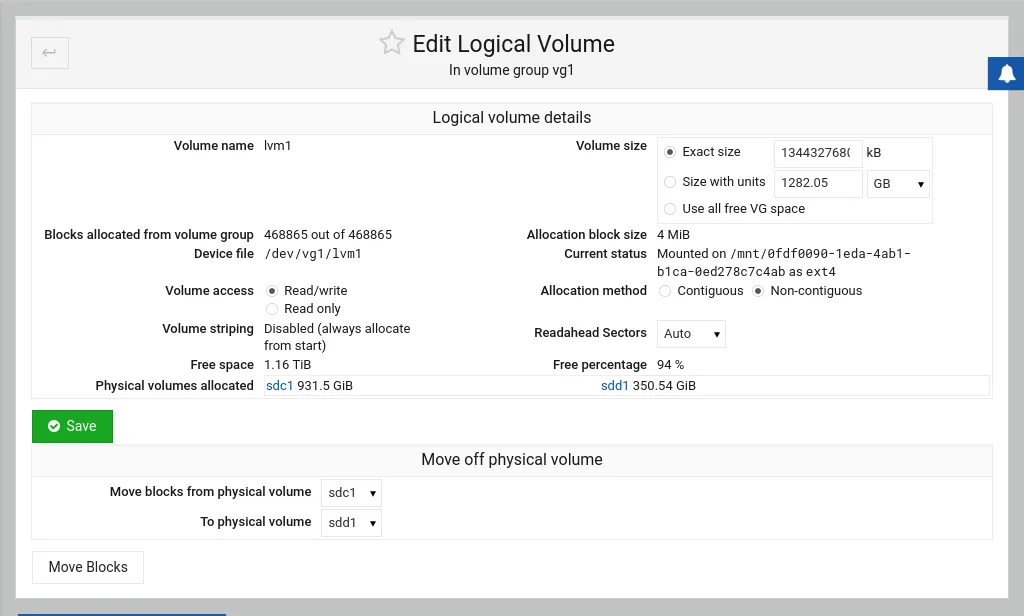1024x616 pixels.
Task: Choose Size with units option
Action: tap(670, 182)
